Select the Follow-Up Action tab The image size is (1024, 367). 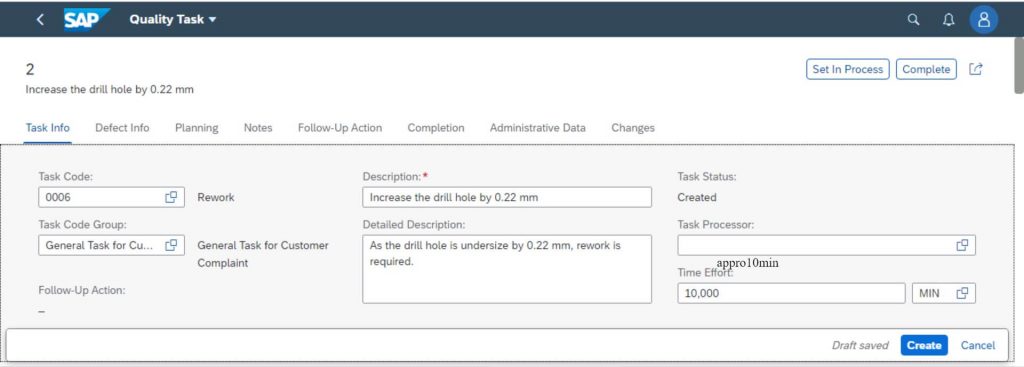click(x=340, y=128)
